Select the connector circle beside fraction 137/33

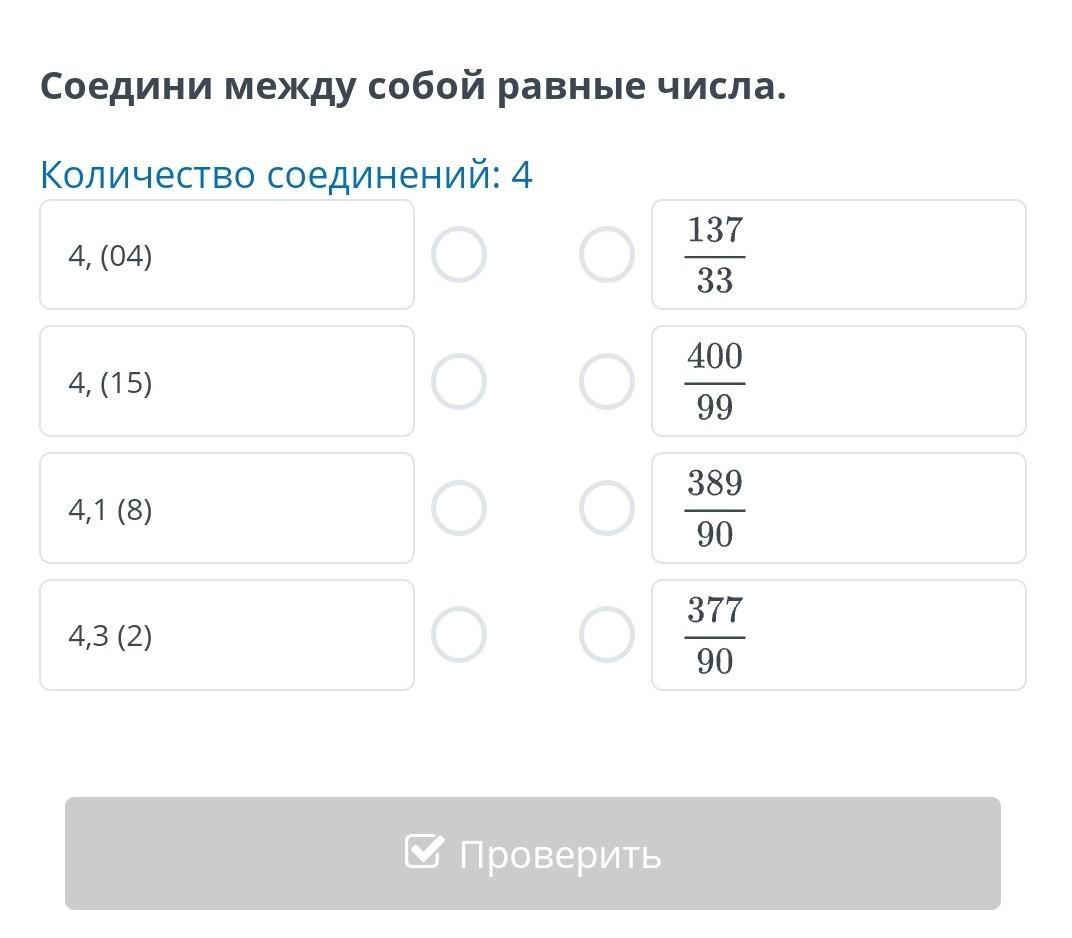coord(607,255)
